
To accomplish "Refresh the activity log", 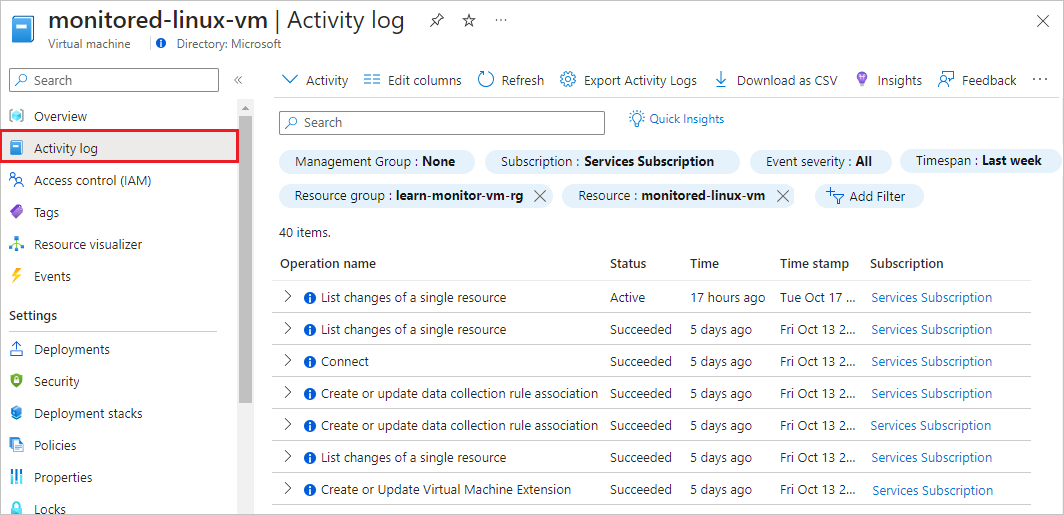I will (x=511, y=80).
